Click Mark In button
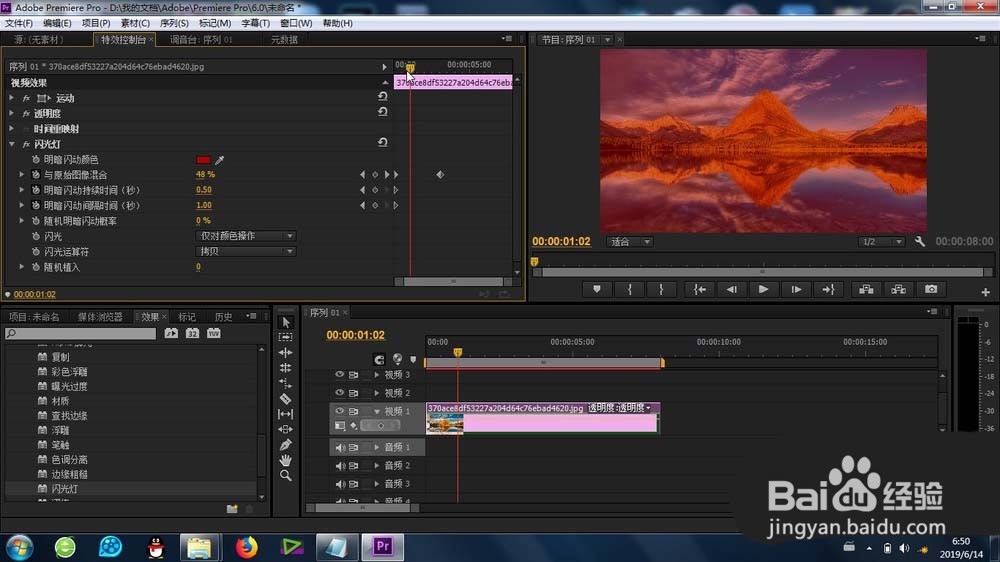 coord(629,290)
